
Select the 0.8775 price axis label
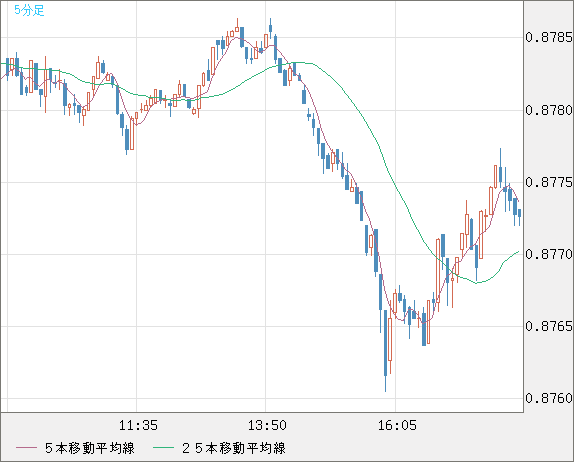tap(549, 182)
